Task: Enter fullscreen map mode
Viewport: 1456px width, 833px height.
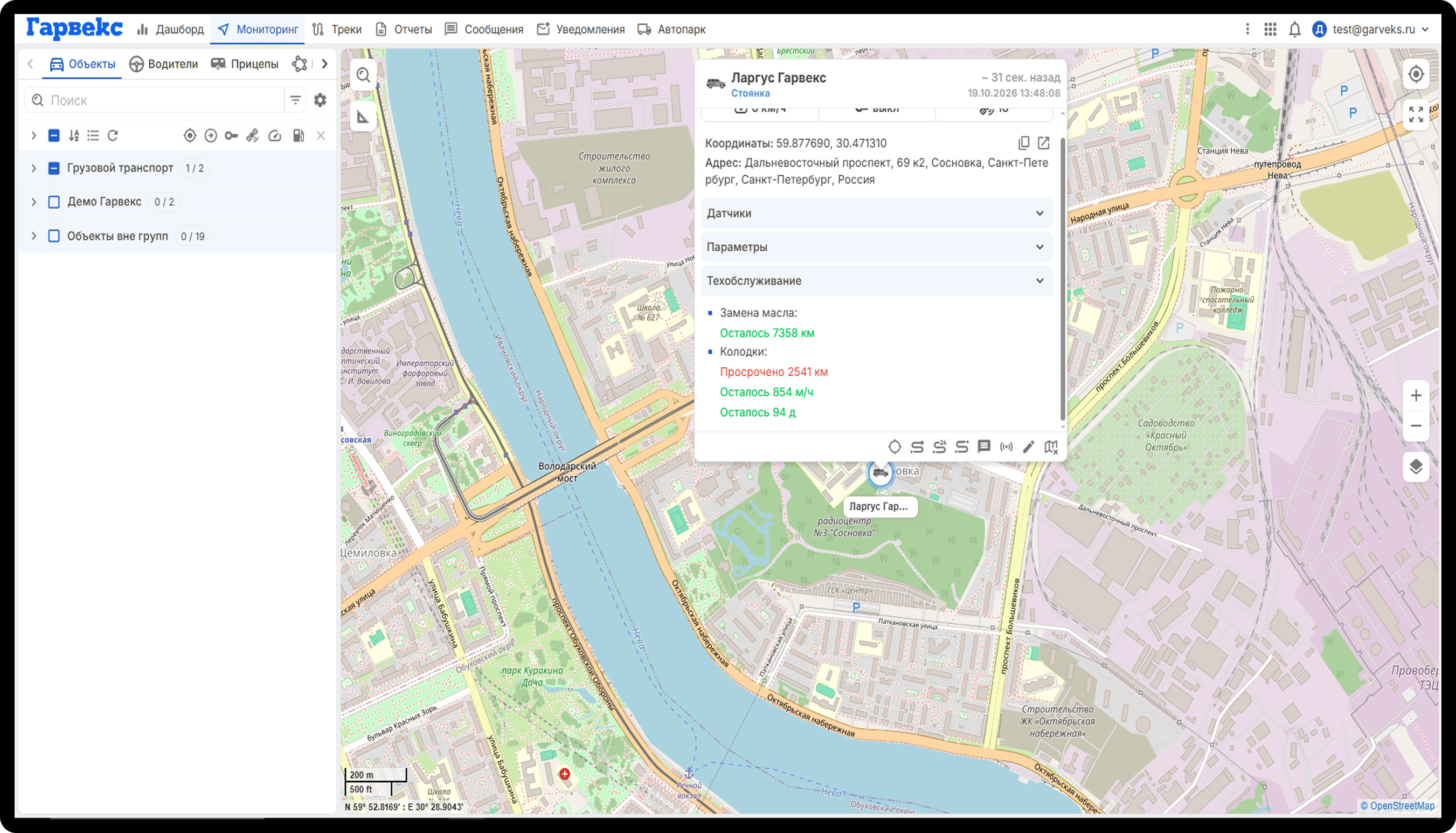Action: click(x=1416, y=115)
